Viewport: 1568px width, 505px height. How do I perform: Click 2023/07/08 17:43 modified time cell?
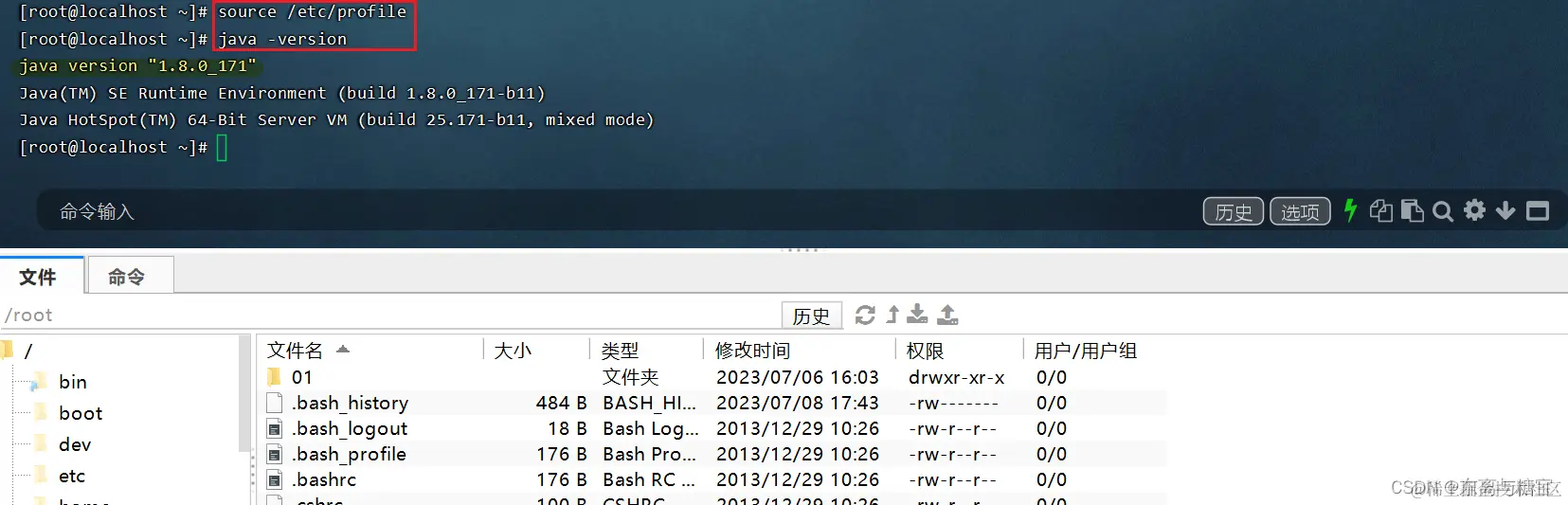[798, 403]
